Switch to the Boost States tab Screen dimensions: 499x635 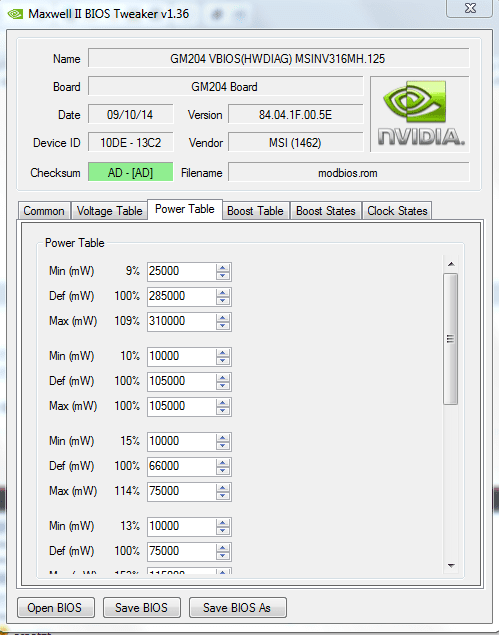pyautogui.click(x=326, y=211)
